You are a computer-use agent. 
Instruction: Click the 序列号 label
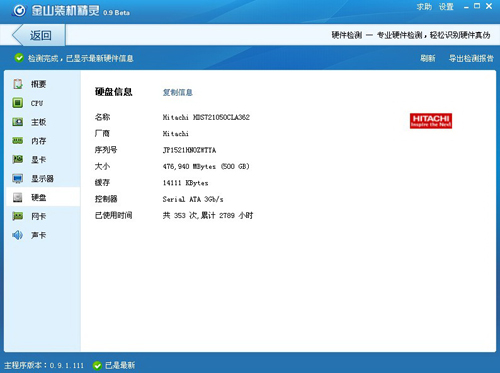[106, 150]
